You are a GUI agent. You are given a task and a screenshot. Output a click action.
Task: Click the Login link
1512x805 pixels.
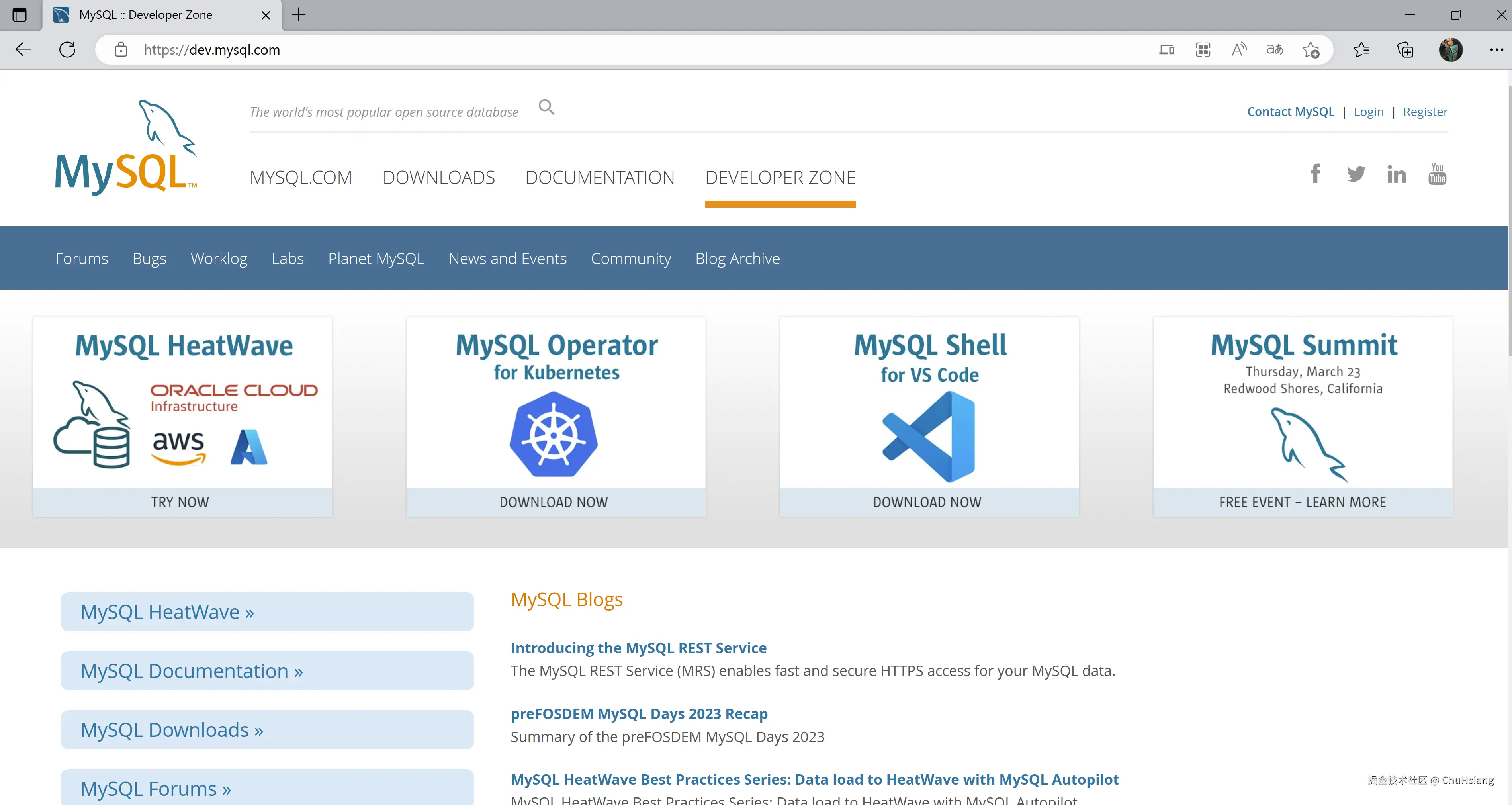[x=1368, y=112]
